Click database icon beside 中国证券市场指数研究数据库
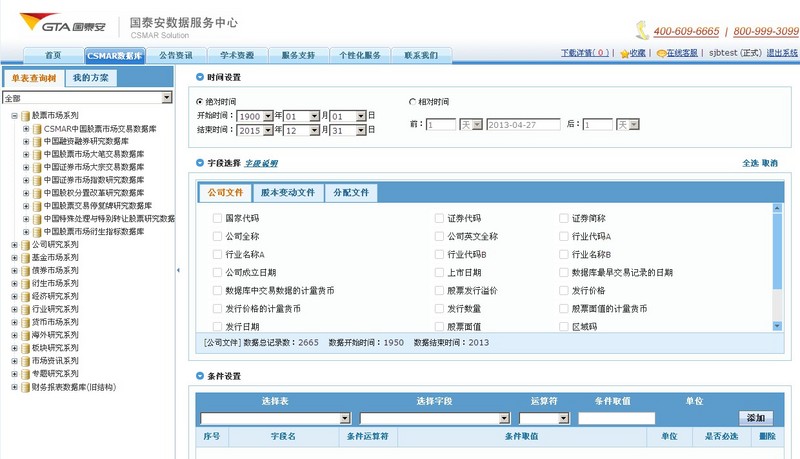This screenshot has height=459, width=800. click(37, 181)
